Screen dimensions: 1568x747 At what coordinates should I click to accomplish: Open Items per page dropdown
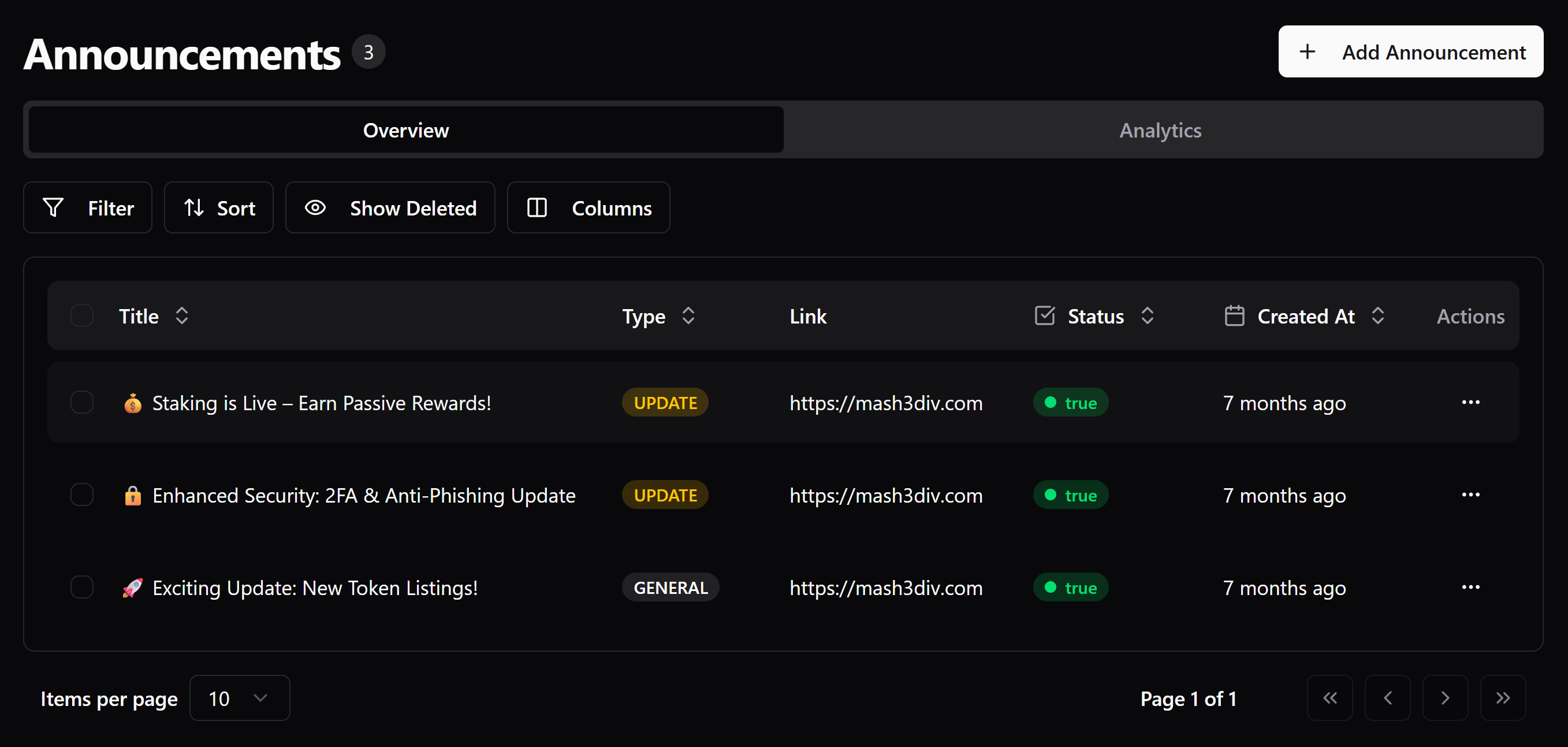(239, 698)
